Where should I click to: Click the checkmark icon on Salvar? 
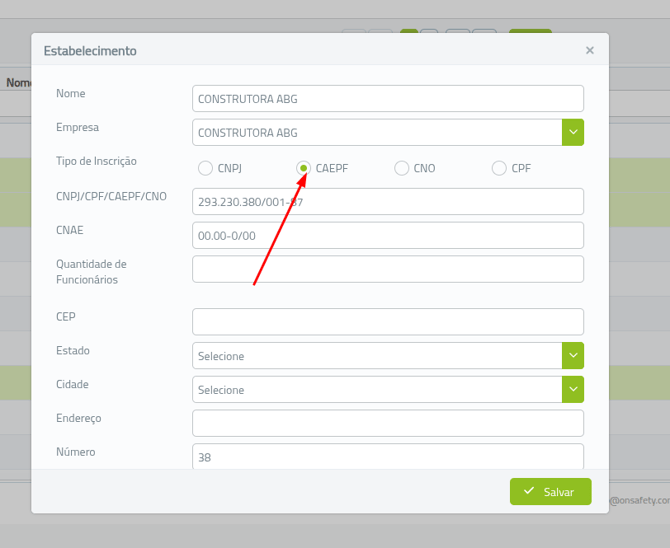tap(529, 492)
